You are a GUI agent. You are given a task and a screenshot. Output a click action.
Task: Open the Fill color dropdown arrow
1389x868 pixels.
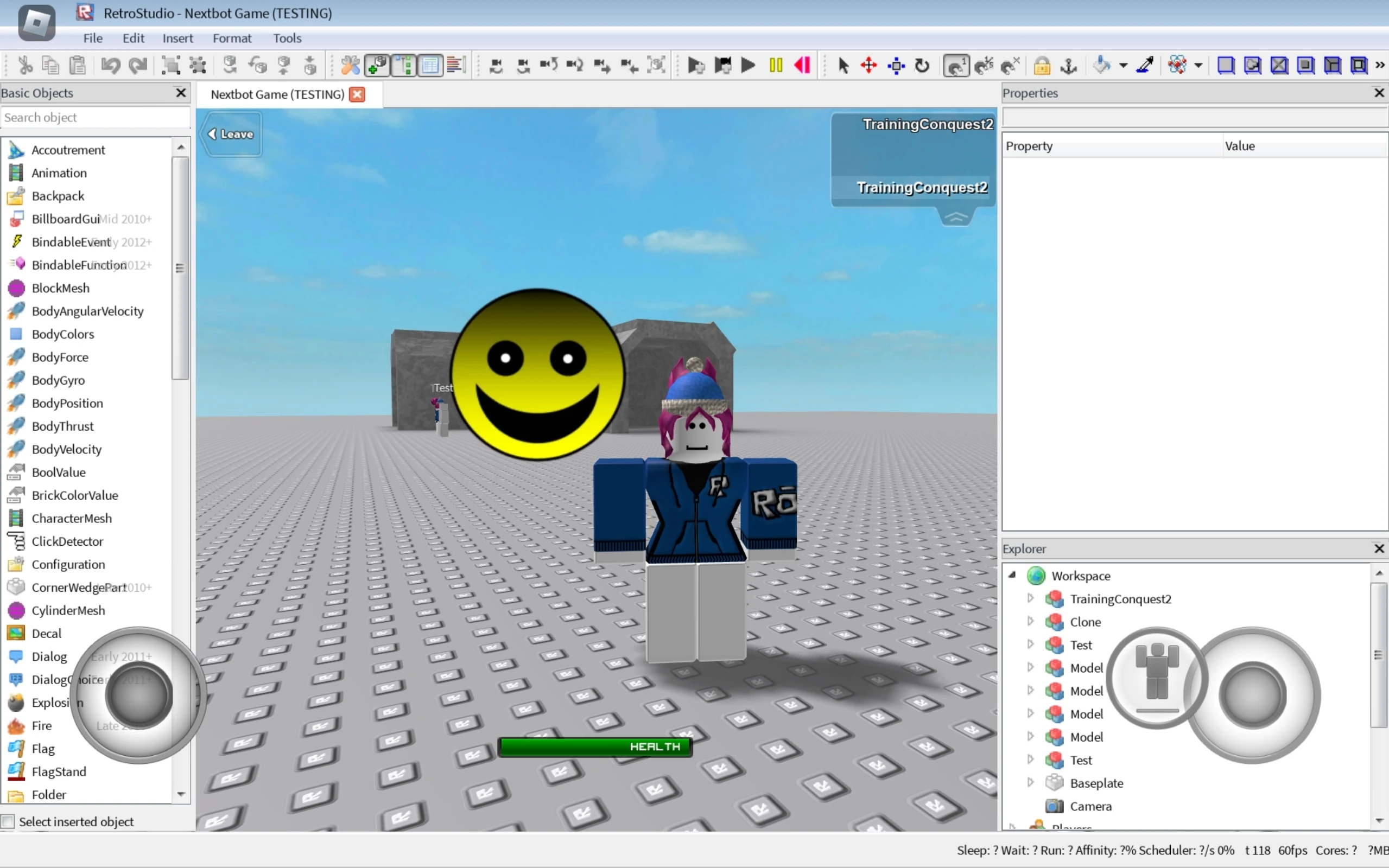[1123, 66]
